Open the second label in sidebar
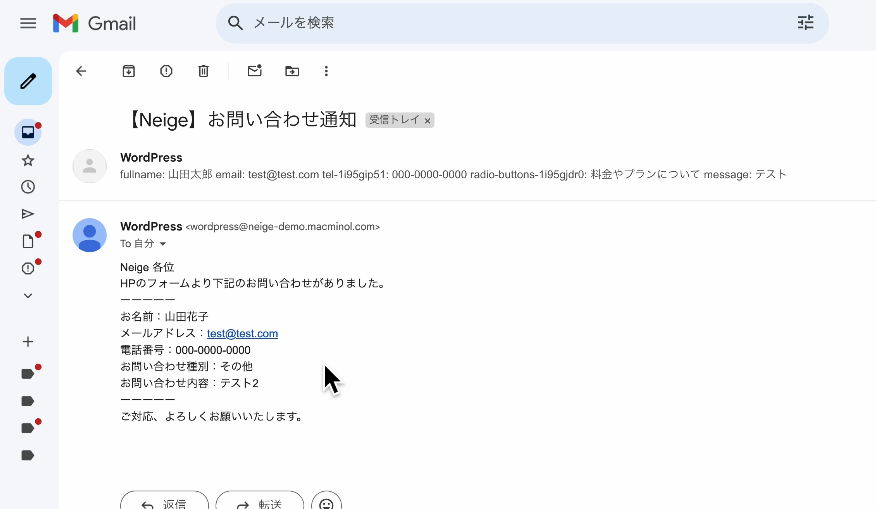This screenshot has height=509, width=876. click(28, 401)
